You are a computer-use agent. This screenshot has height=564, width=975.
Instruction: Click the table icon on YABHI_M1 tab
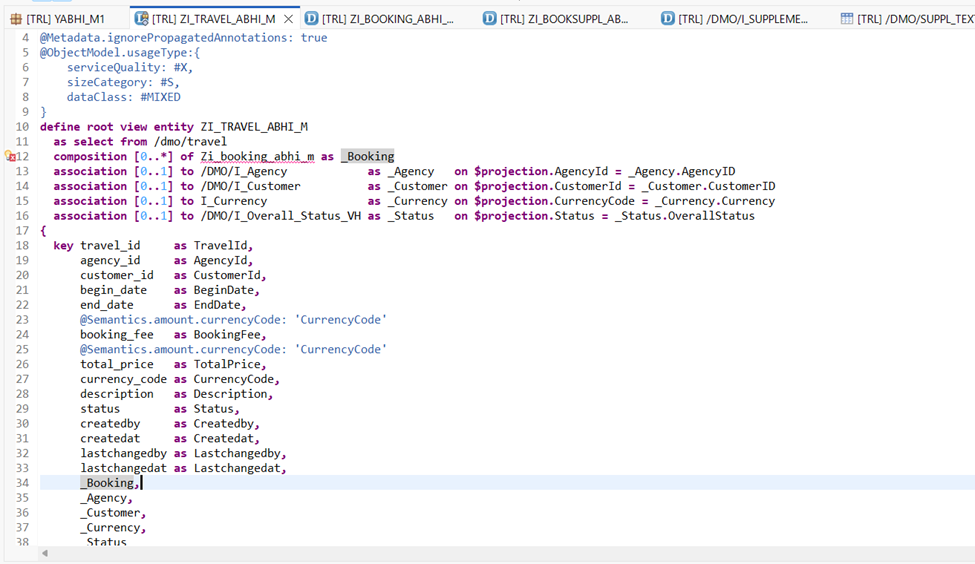click(16, 19)
